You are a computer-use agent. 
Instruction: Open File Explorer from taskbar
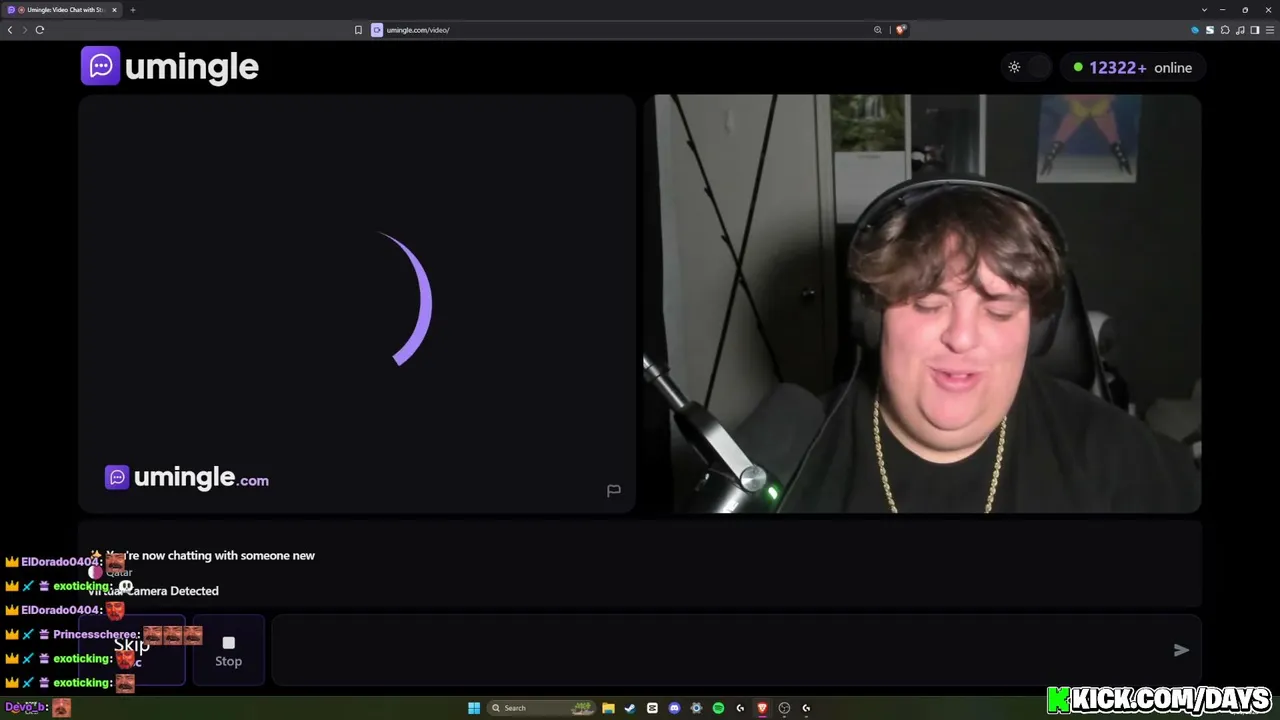[x=608, y=708]
